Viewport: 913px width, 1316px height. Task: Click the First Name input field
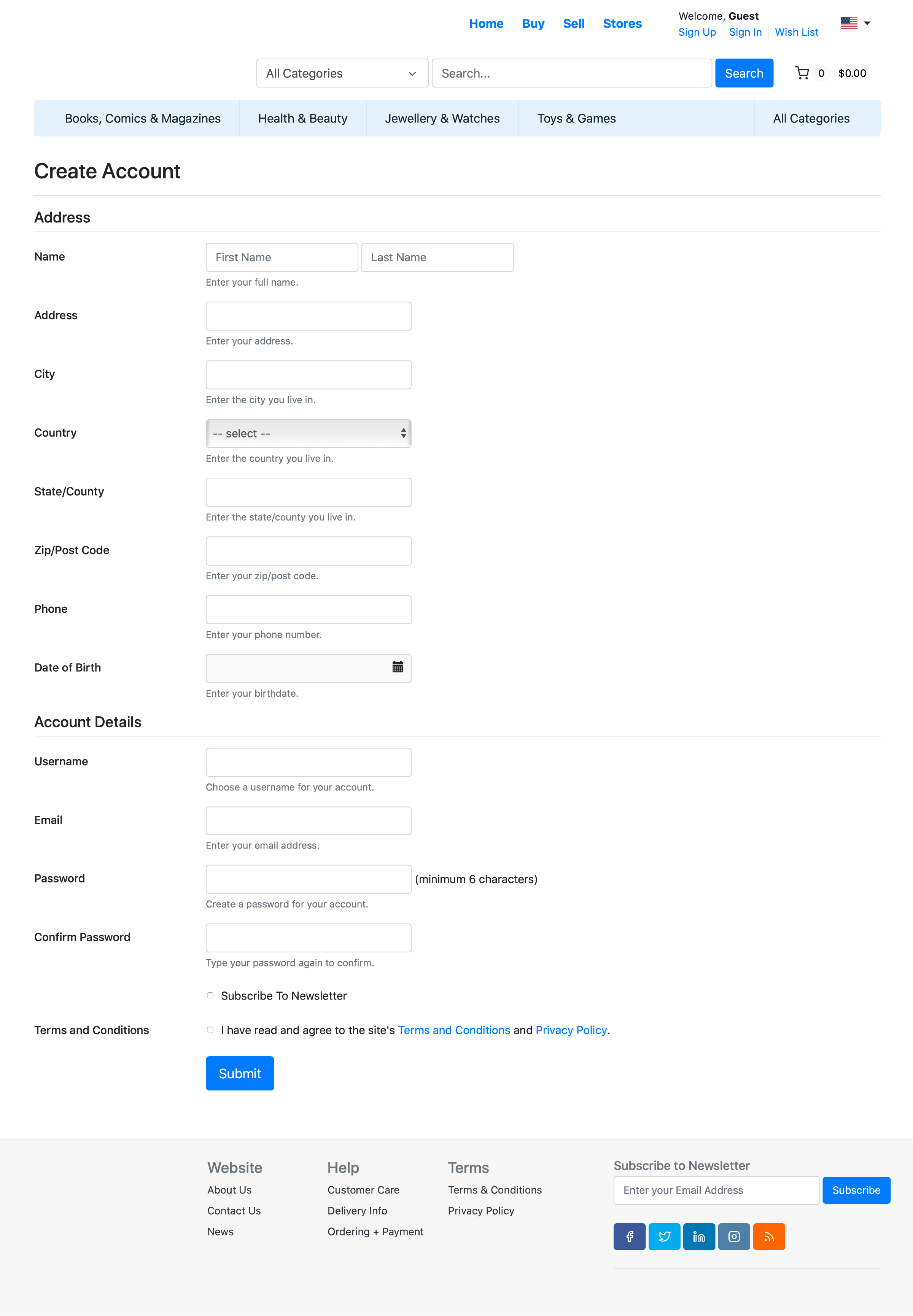[x=282, y=257]
